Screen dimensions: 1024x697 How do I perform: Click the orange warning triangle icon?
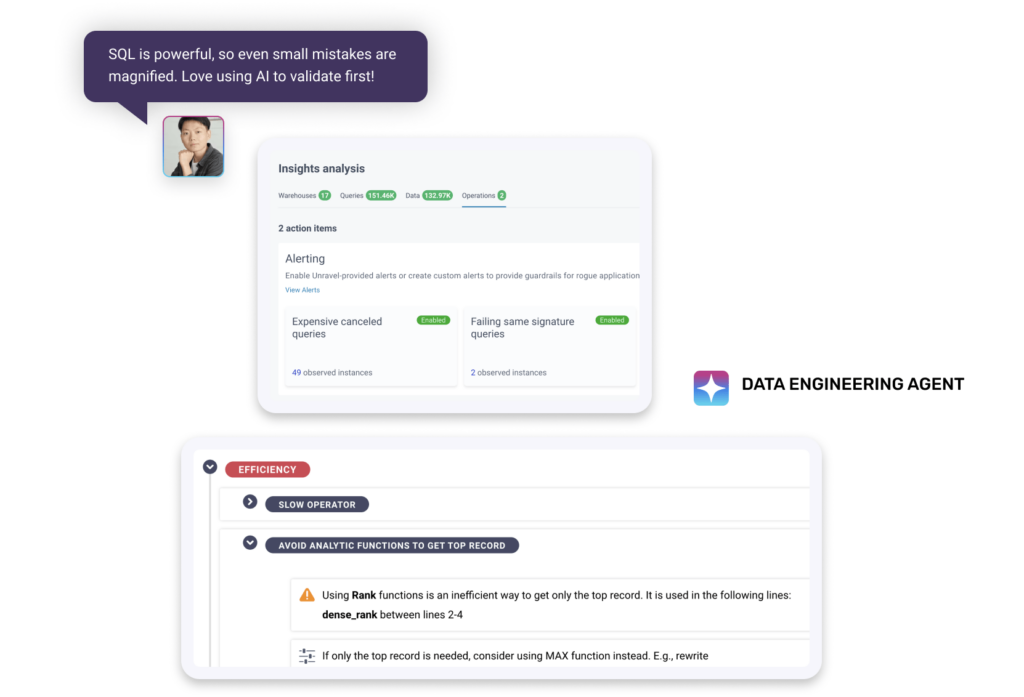coord(307,595)
